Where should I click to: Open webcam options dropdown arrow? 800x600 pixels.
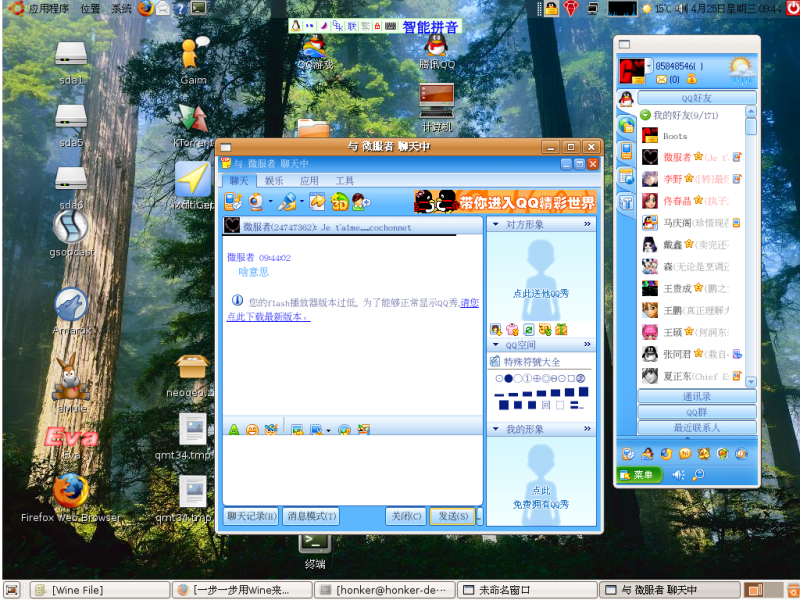click(x=270, y=202)
